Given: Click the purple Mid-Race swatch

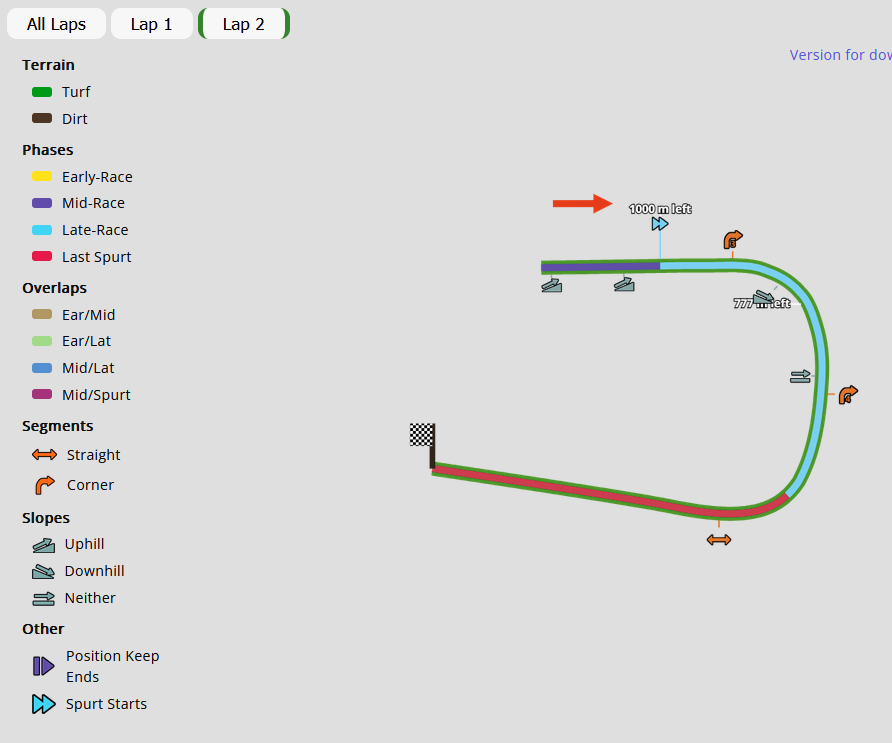Looking at the screenshot, I should tap(42, 203).
